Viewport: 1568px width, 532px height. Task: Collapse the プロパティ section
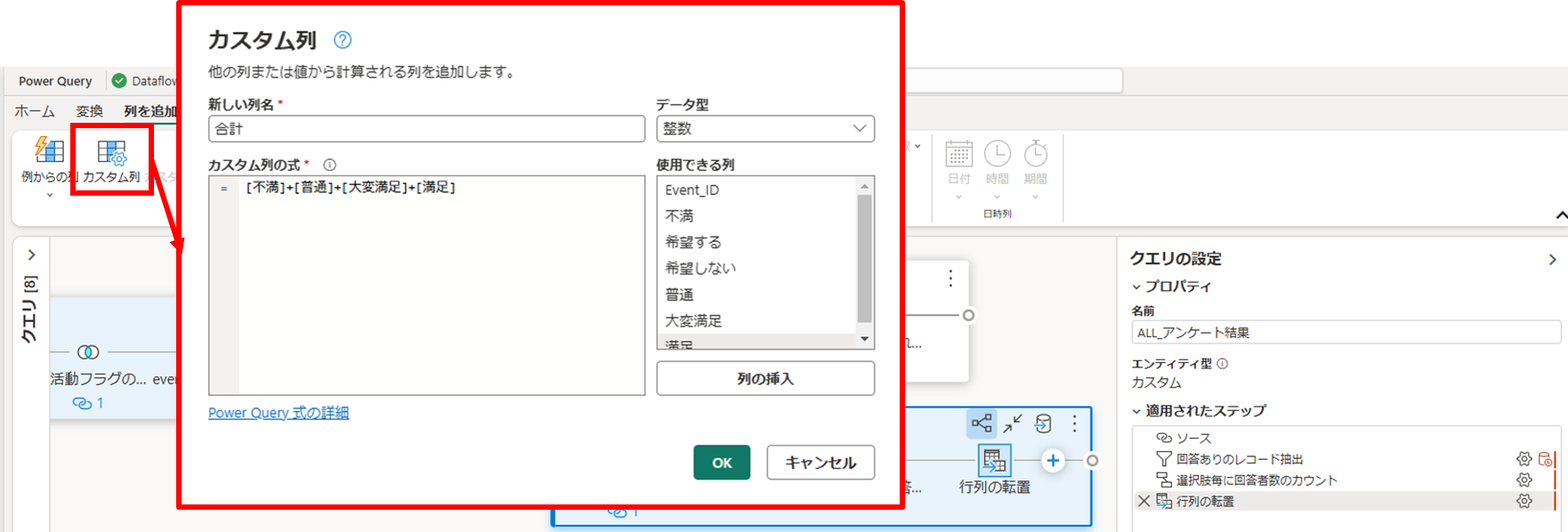(x=1136, y=286)
